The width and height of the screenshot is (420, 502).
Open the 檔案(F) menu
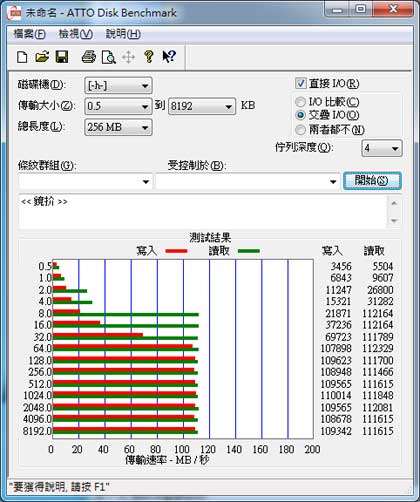pos(29,34)
